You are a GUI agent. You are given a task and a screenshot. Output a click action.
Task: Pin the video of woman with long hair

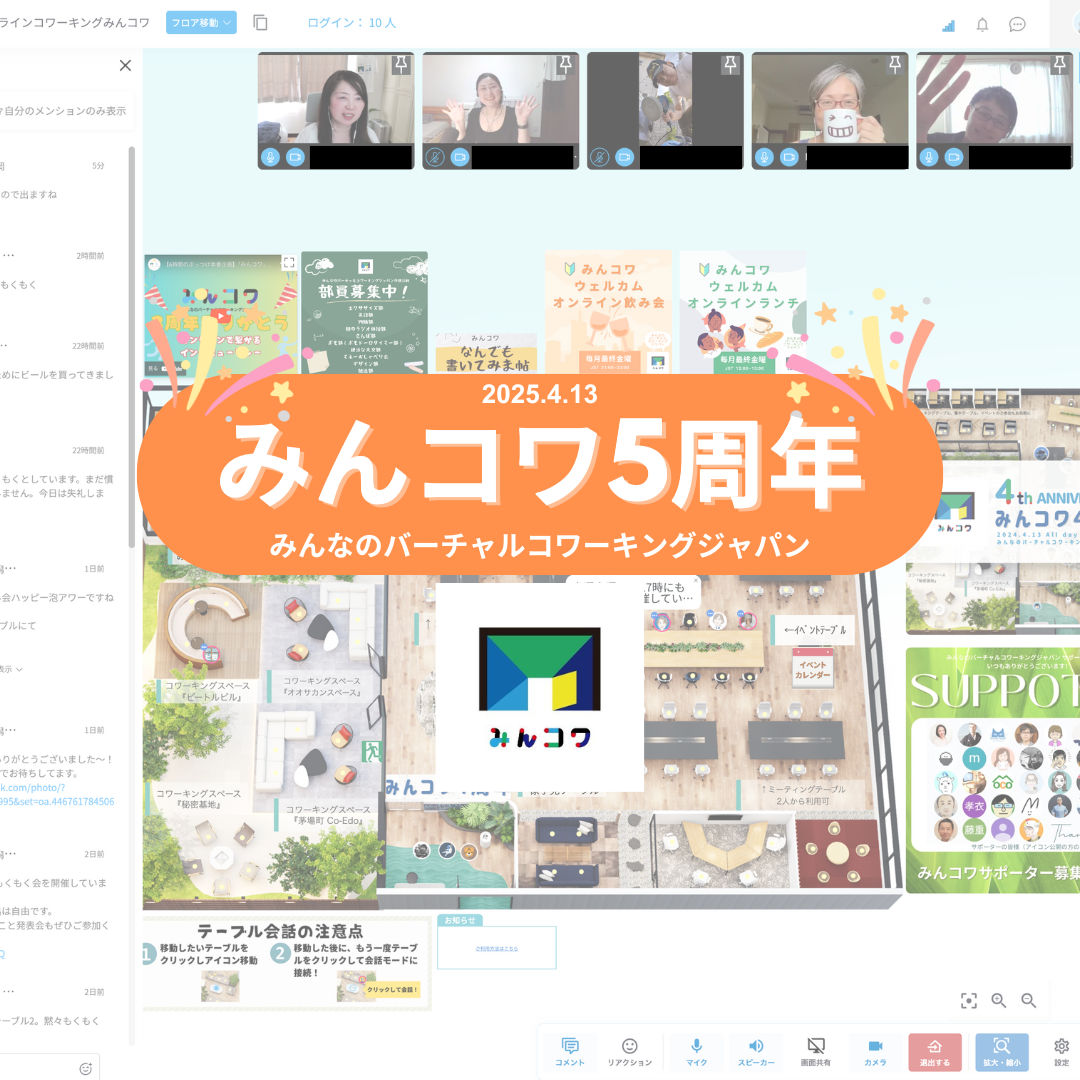coord(401,65)
